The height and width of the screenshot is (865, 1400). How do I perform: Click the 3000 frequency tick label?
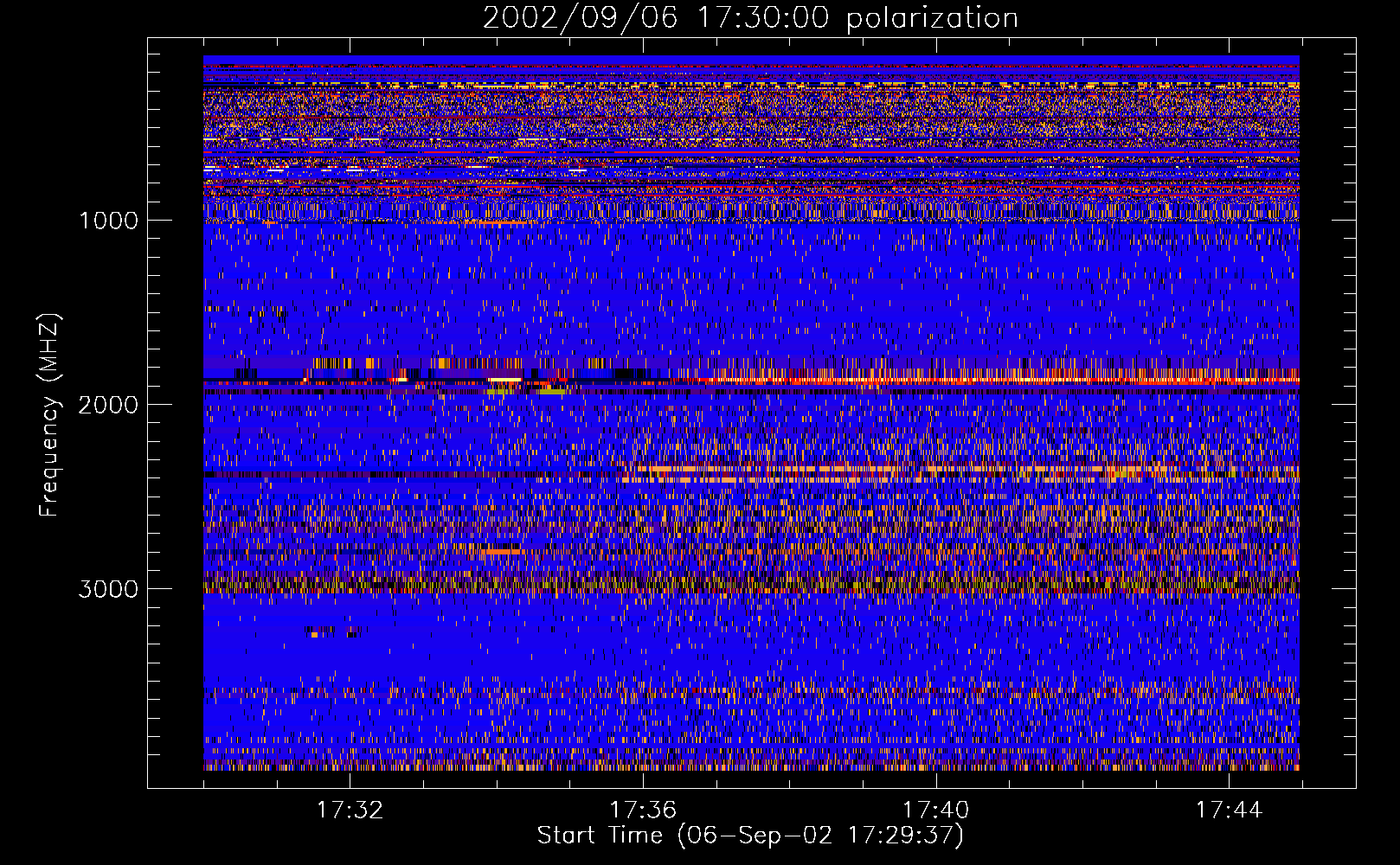tap(108, 589)
